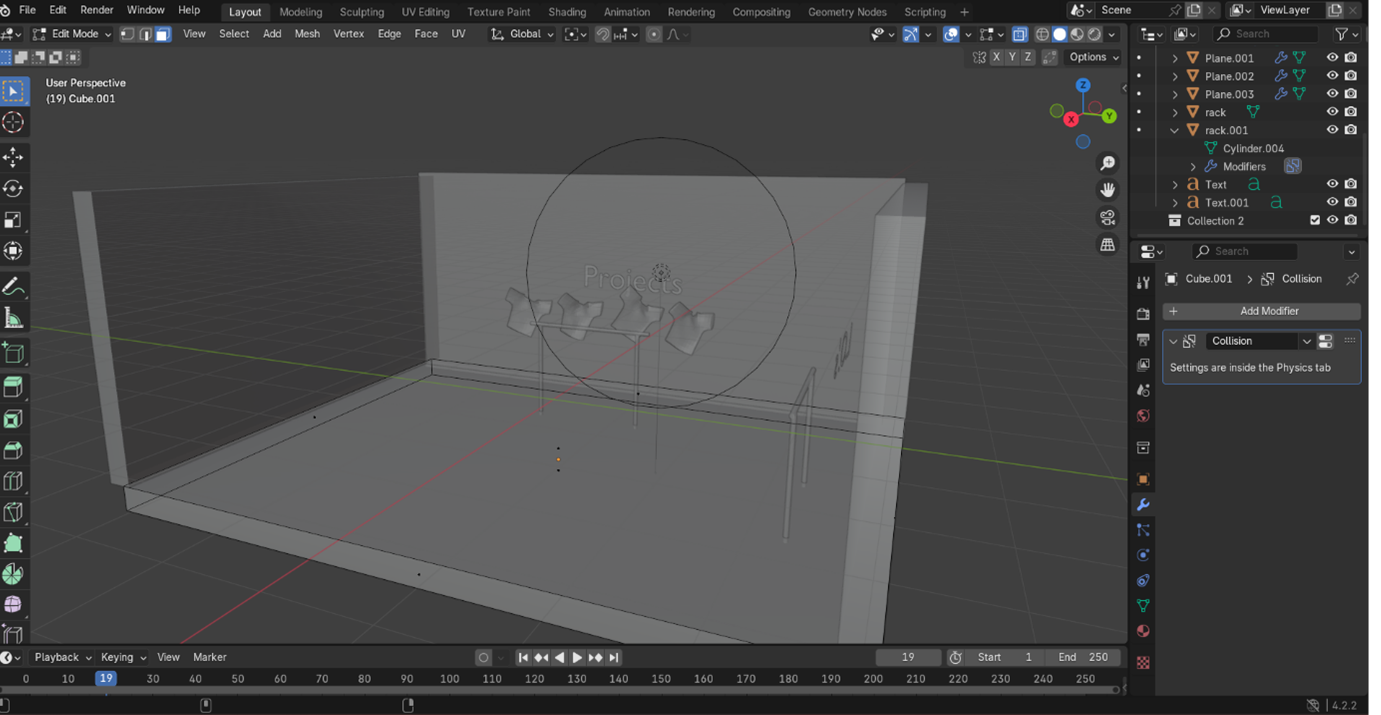1381x715 pixels.
Task: Click the zoom magnifier viewport icon
Action: coord(1107,163)
